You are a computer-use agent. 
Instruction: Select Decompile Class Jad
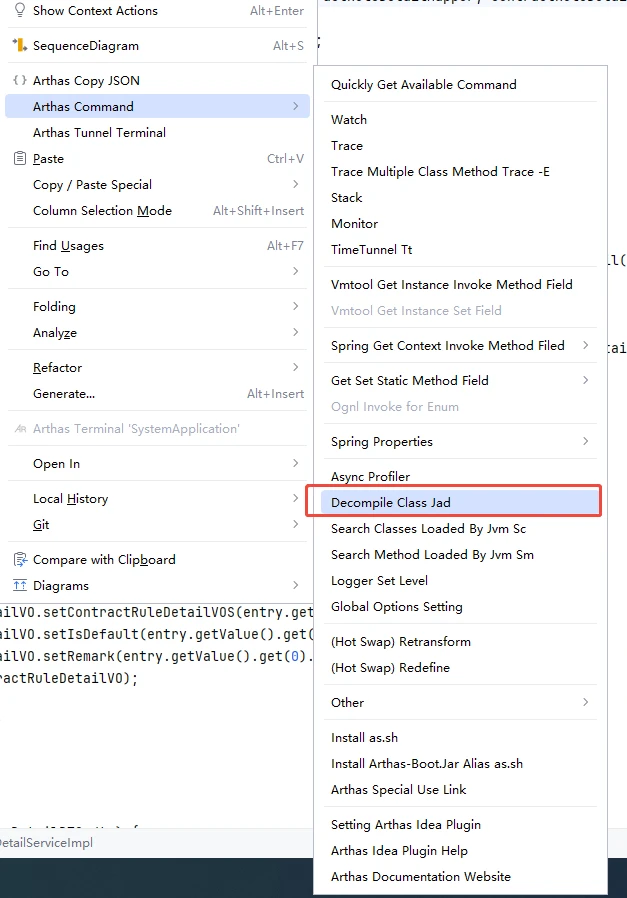398,503
